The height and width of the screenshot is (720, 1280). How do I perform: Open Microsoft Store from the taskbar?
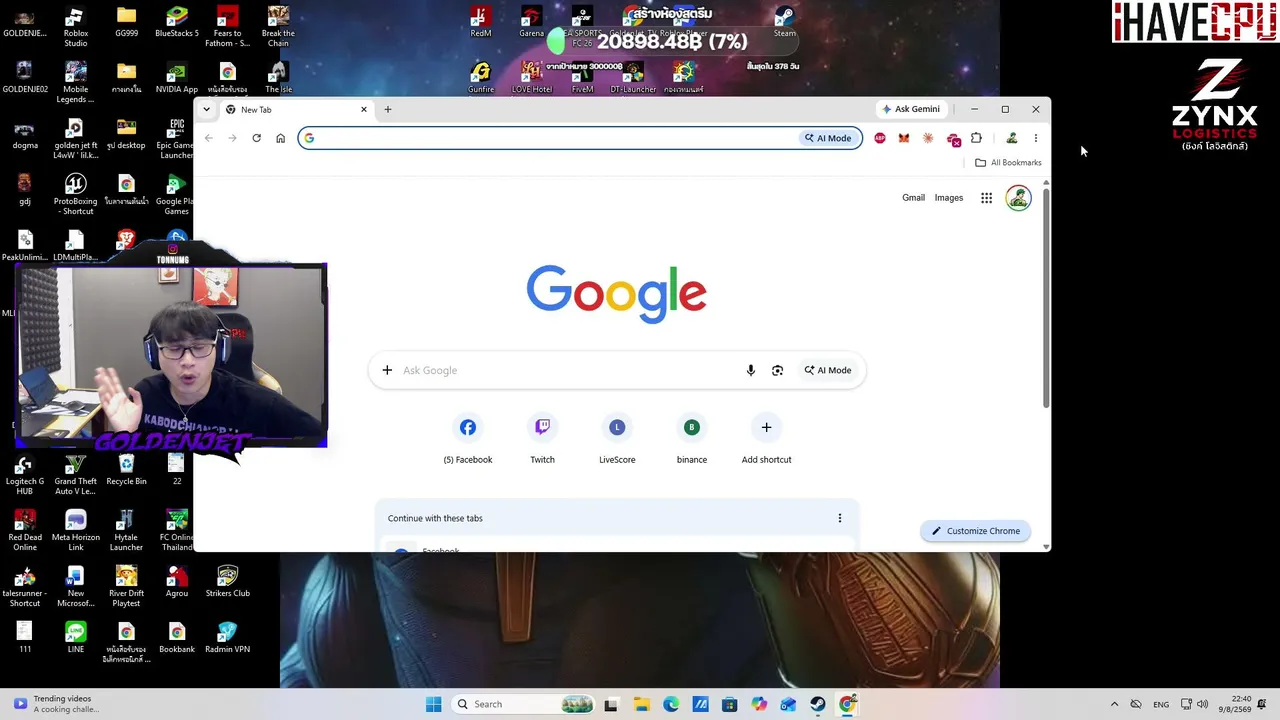point(729,704)
